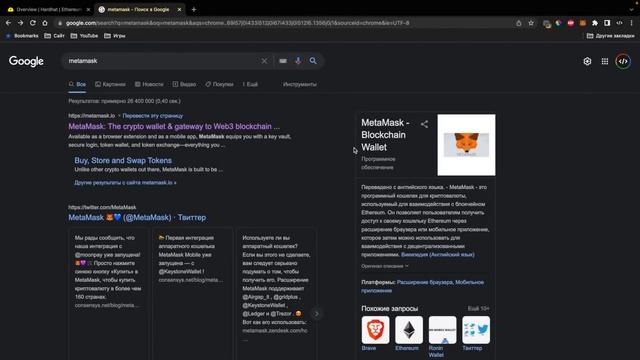Click Перевести эту страницу link

point(153,116)
